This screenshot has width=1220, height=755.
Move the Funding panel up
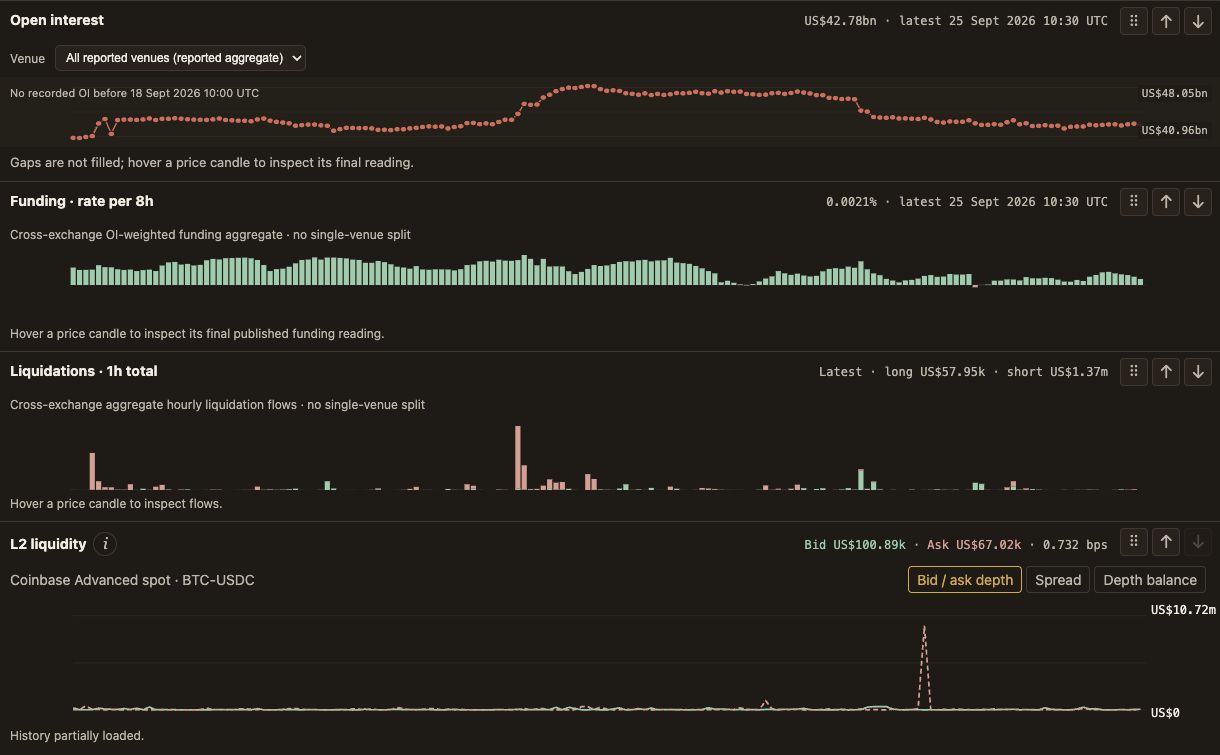1166,202
